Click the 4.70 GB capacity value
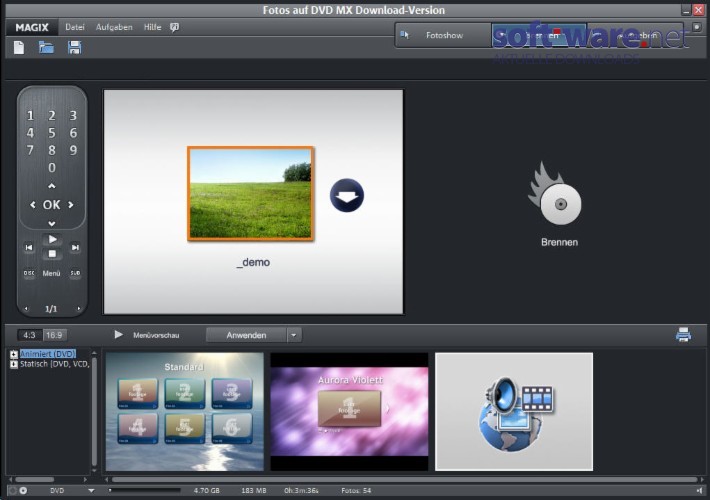Screen dimensions: 710x500 (x=206, y=490)
